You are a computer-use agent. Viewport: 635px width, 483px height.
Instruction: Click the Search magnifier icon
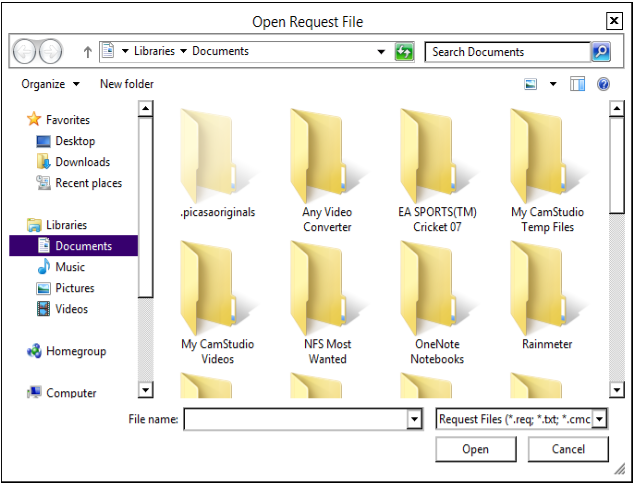pyautogui.click(x=600, y=51)
